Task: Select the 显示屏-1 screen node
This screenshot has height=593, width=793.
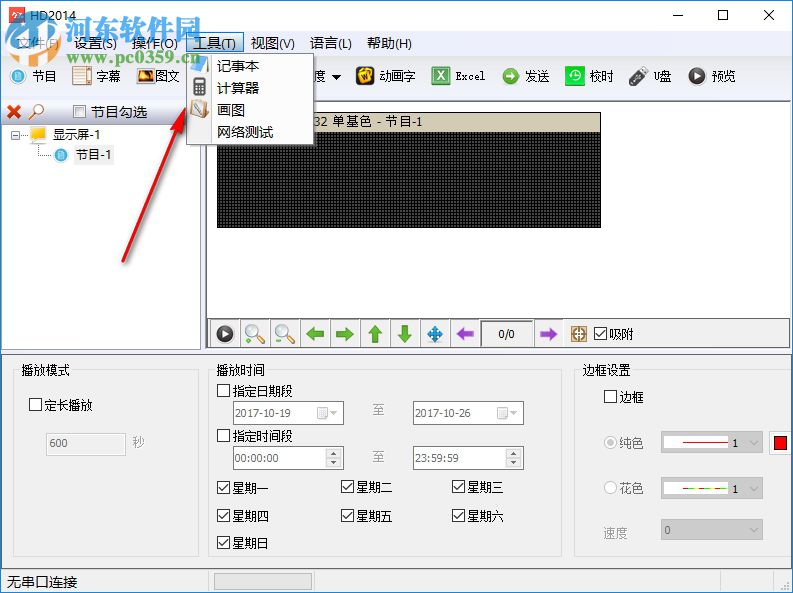Action: [76, 134]
